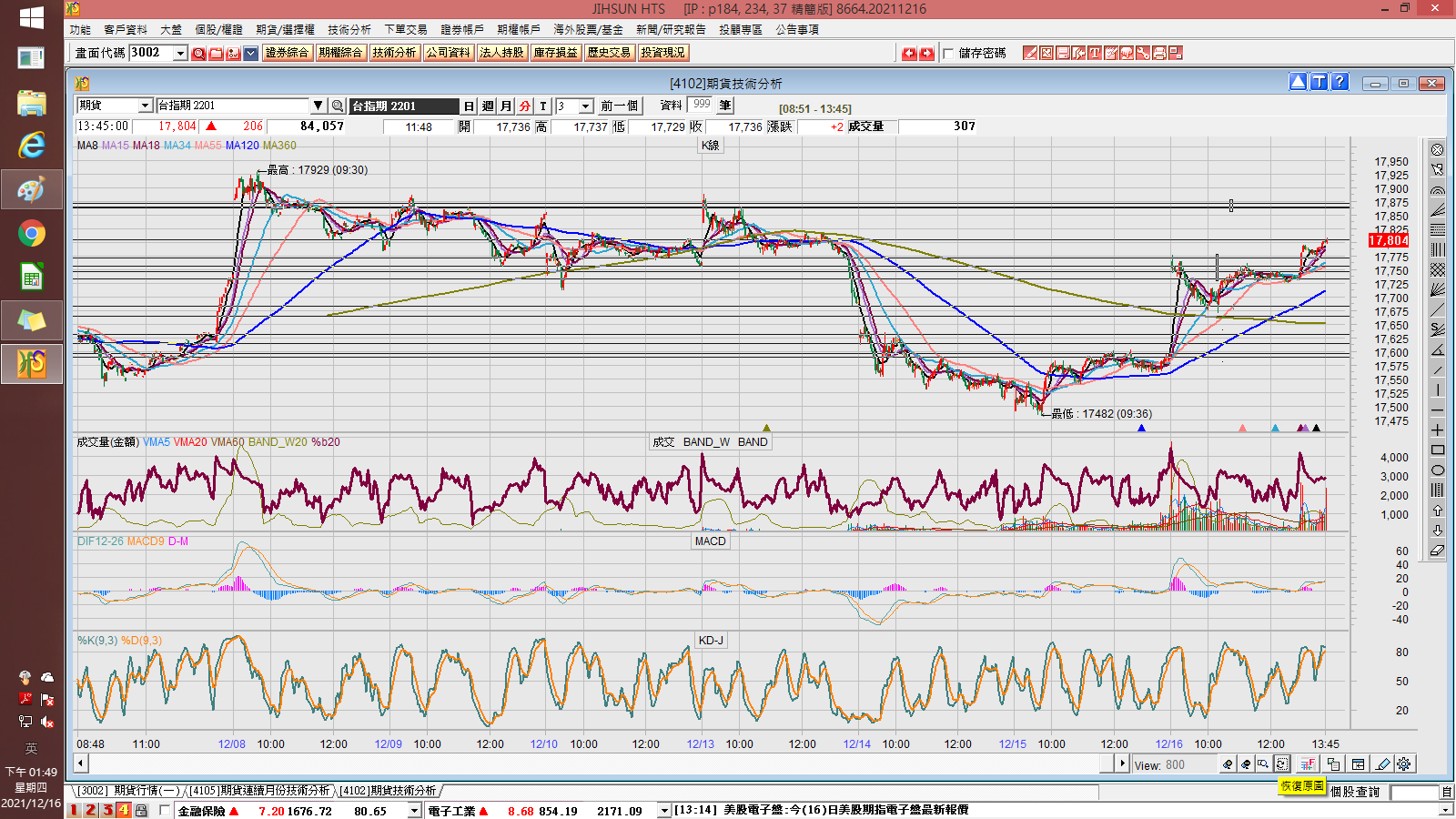Switch to [3002] 期貨行情(一) tab
The height and width of the screenshot is (819, 1456).
pyautogui.click(x=128, y=791)
